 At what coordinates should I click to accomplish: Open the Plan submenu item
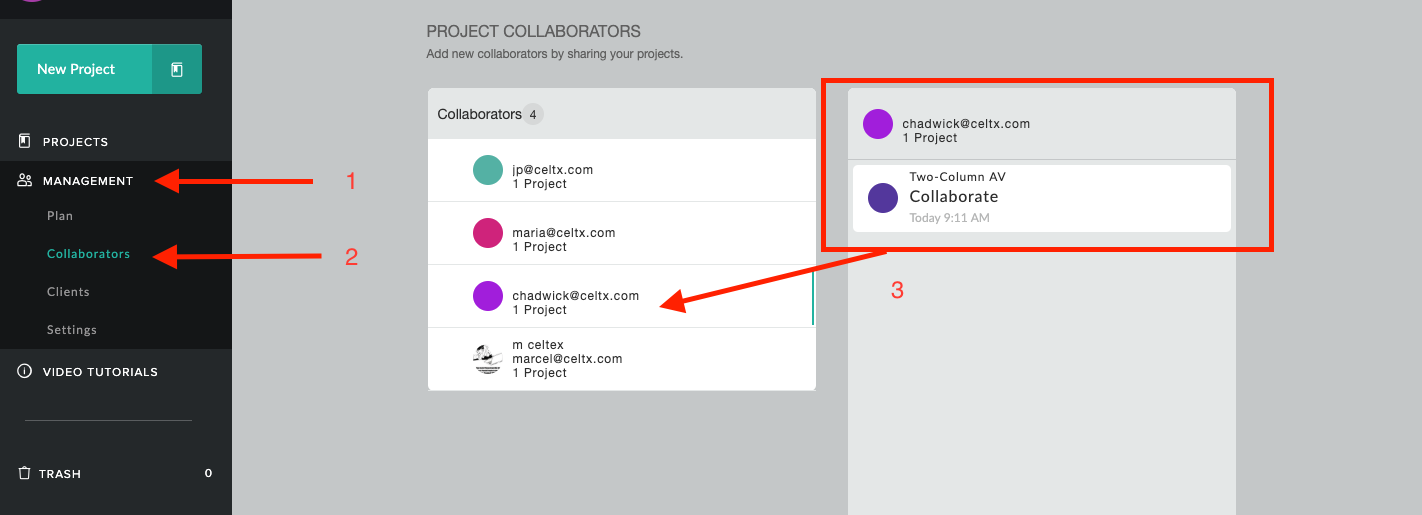pyautogui.click(x=60, y=216)
